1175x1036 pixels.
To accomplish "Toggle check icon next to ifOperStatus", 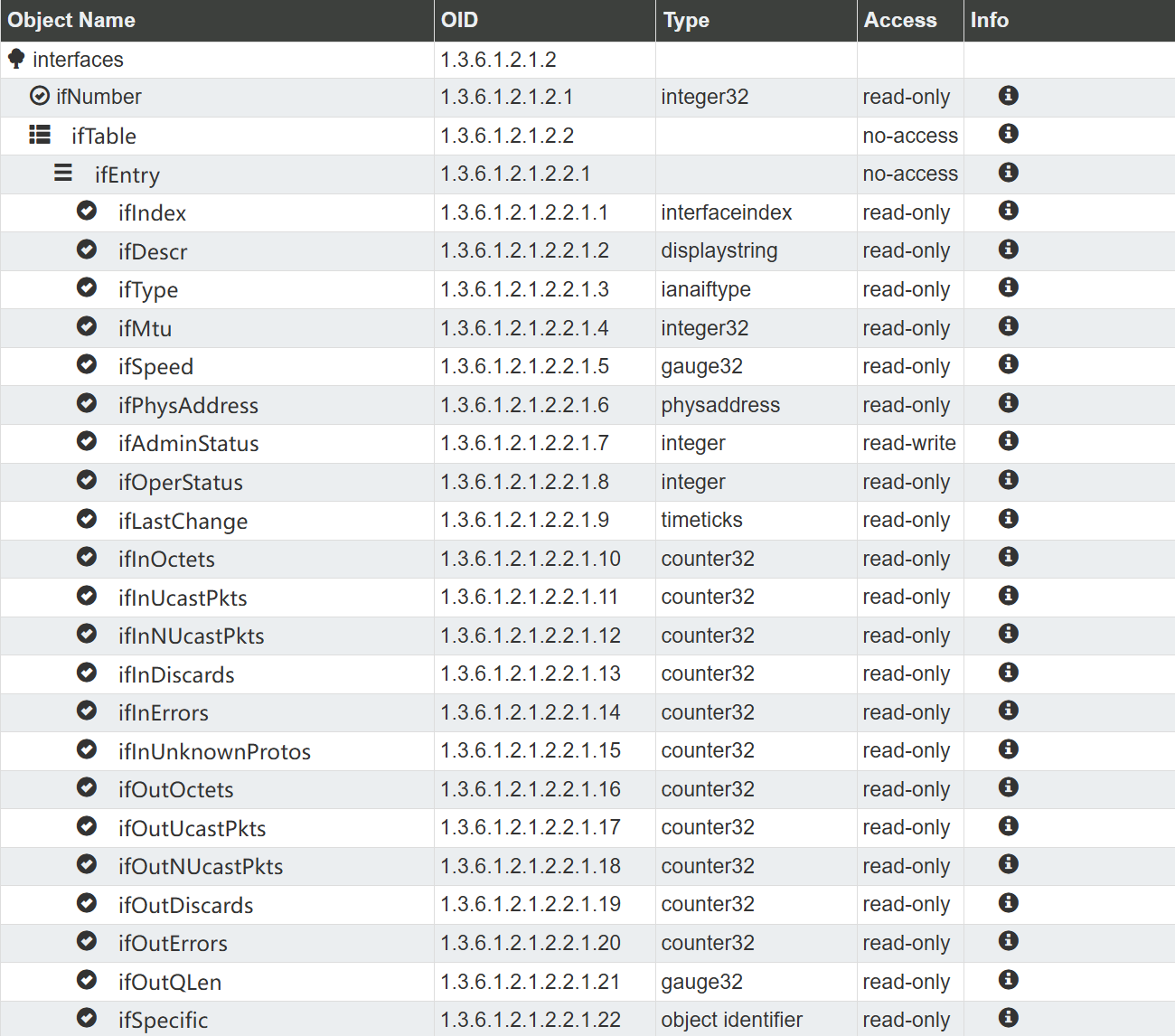I will tap(87, 480).
